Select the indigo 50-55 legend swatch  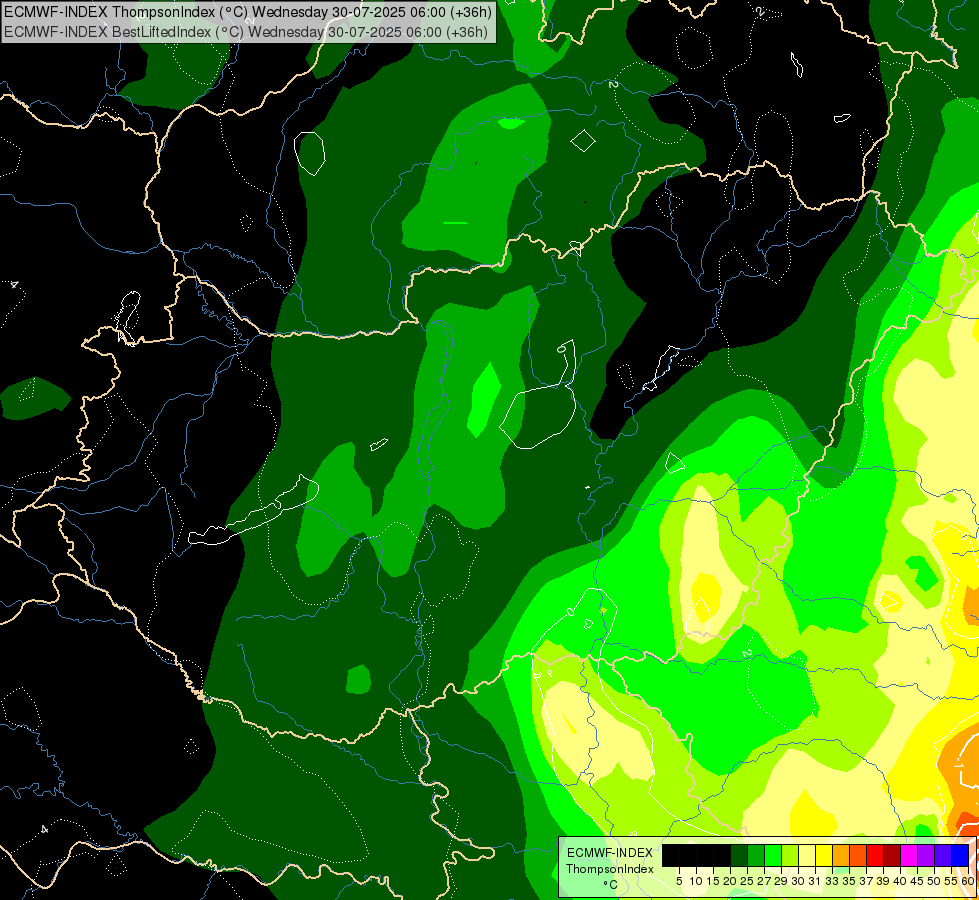click(943, 855)
